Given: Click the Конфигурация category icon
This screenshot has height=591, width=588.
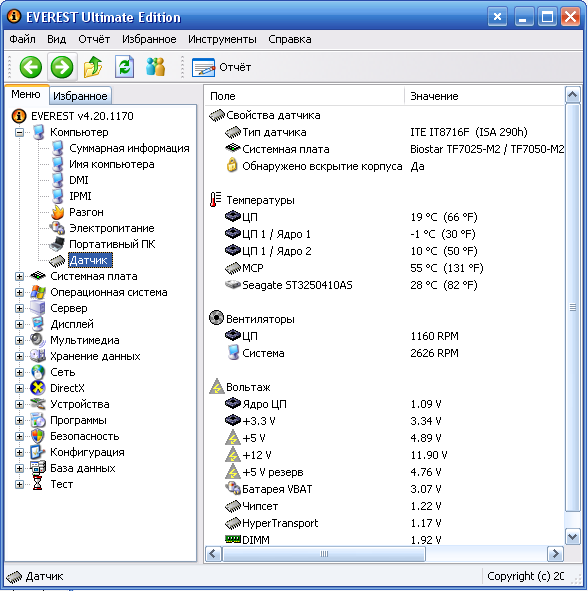Looking at the screenshot, I should [38, 452].
